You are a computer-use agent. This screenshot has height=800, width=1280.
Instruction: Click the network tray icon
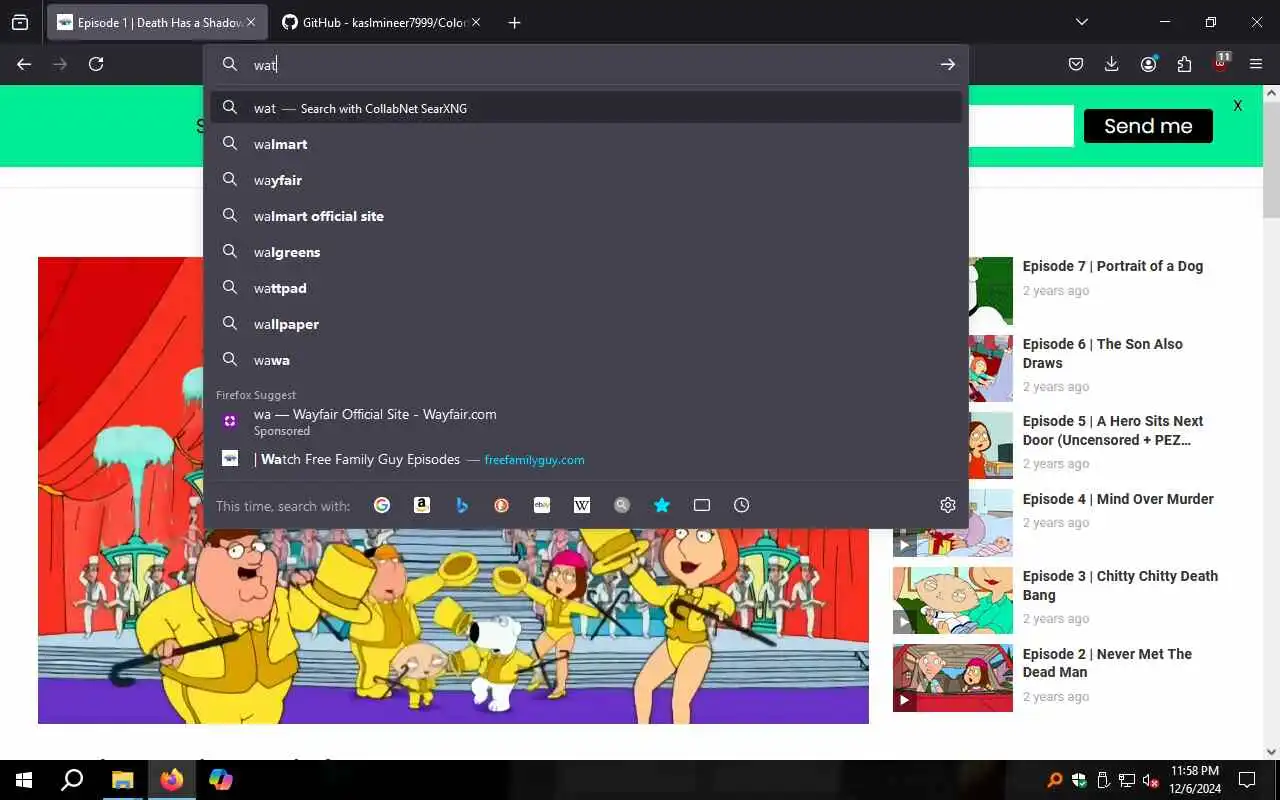tap(1127, 780)
